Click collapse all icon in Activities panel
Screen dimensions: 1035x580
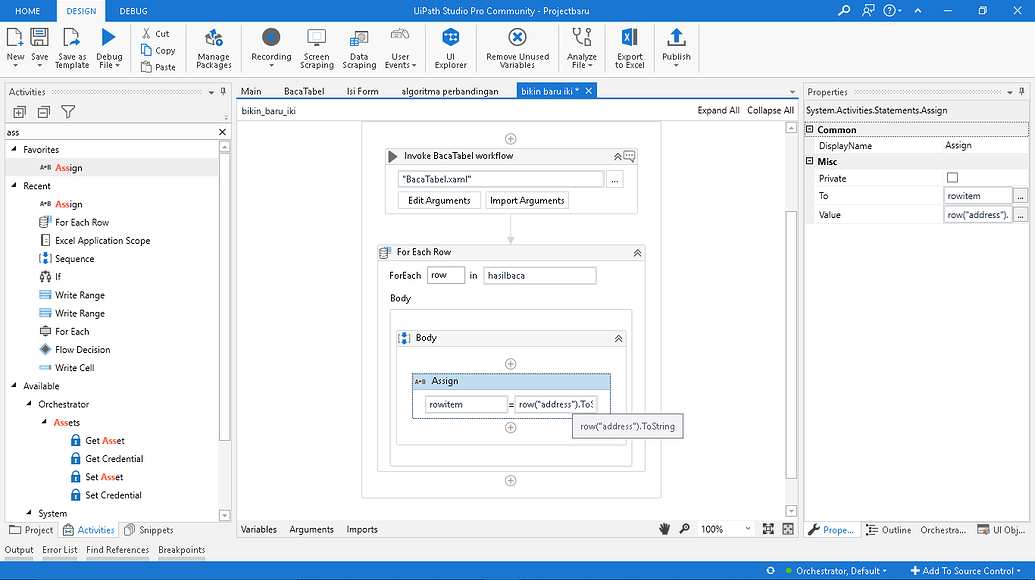pyautogui.click(x=44, y=112)
